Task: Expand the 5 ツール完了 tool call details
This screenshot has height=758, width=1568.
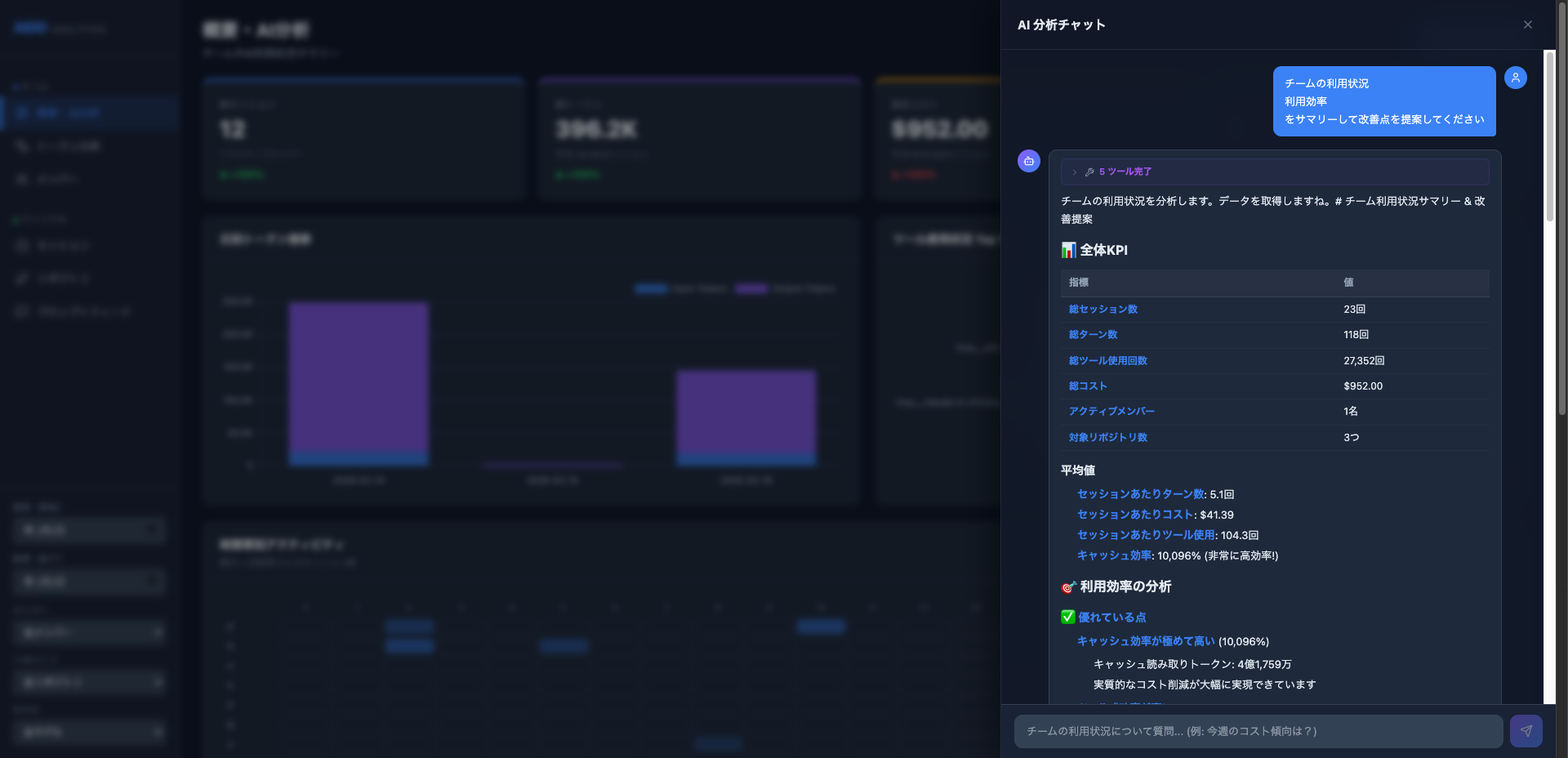Action: pyautogui.click(x=1075, y=172)
